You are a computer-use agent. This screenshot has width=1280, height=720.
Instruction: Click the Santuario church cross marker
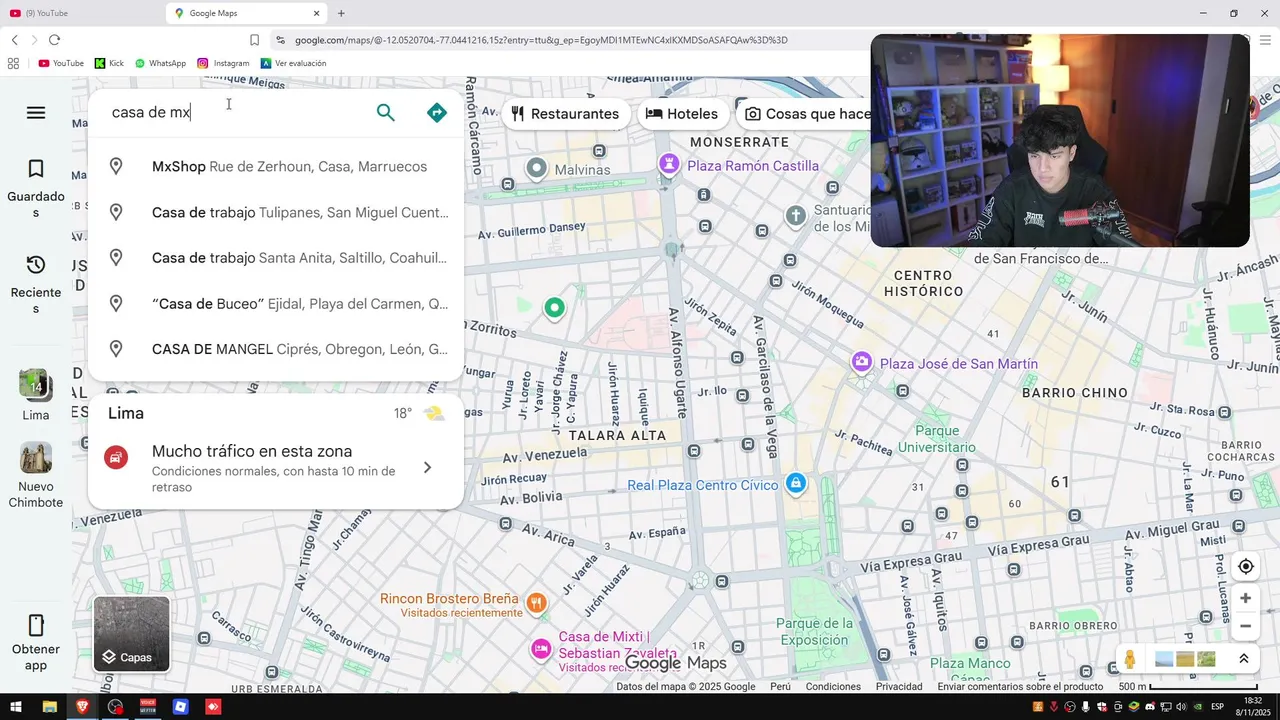(795, 215)
